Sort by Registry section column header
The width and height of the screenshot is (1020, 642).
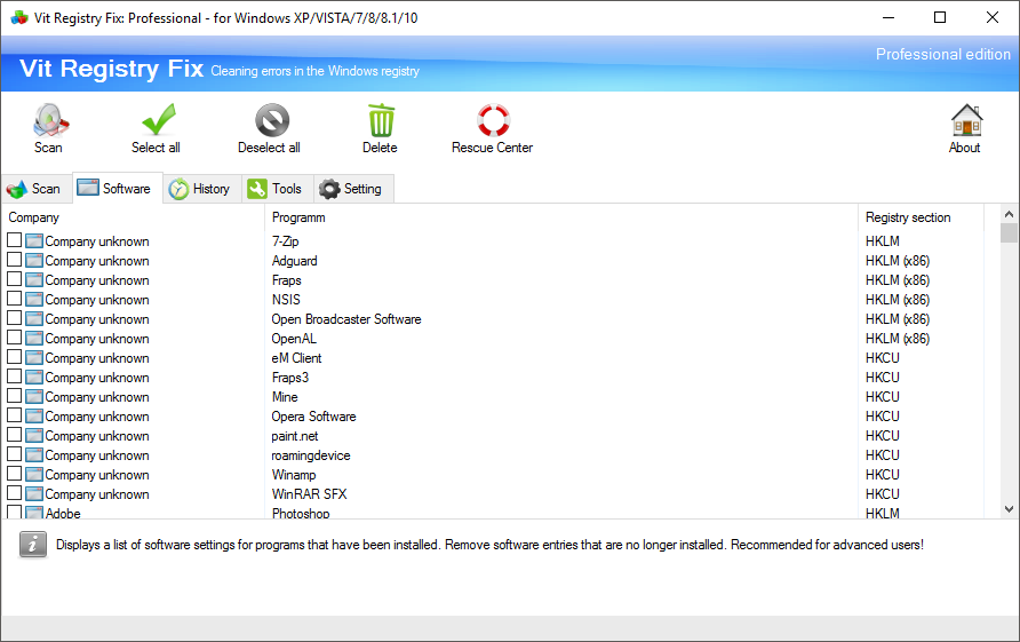pos(921,217)
